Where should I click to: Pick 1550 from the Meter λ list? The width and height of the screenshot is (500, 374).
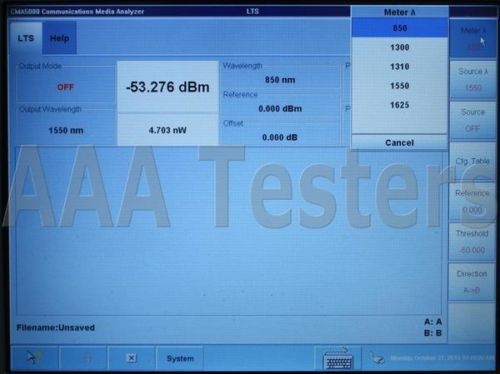click(400, 86)
